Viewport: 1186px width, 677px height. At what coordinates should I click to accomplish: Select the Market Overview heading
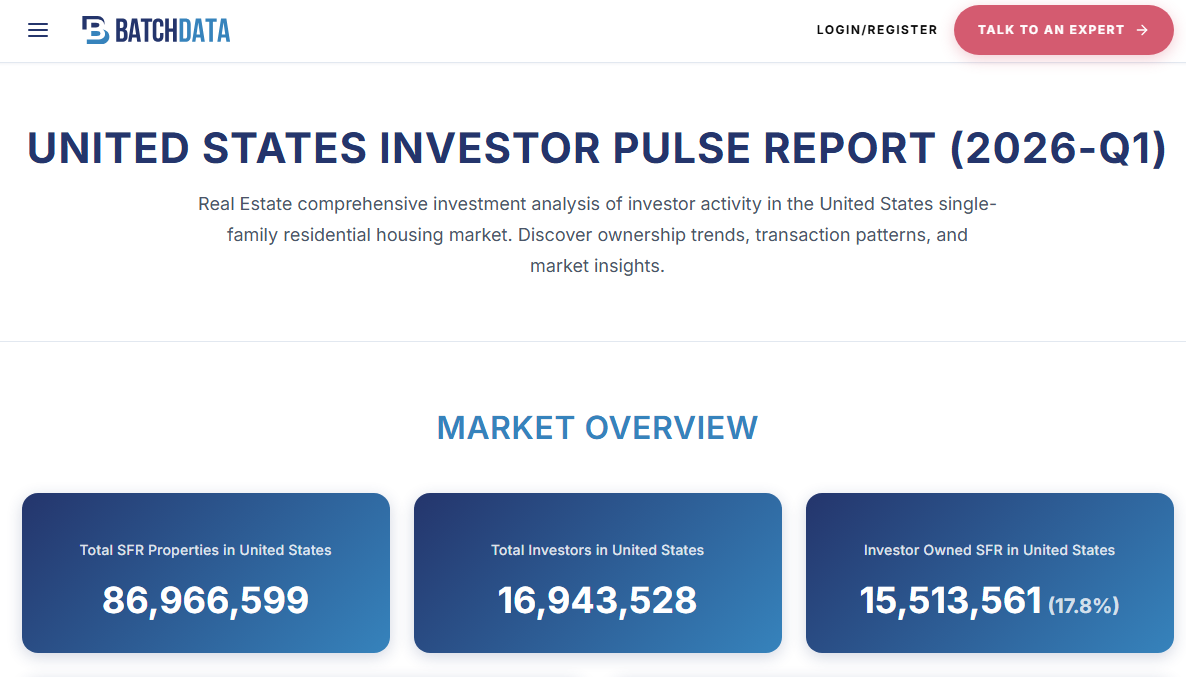(x=598, y=428)
